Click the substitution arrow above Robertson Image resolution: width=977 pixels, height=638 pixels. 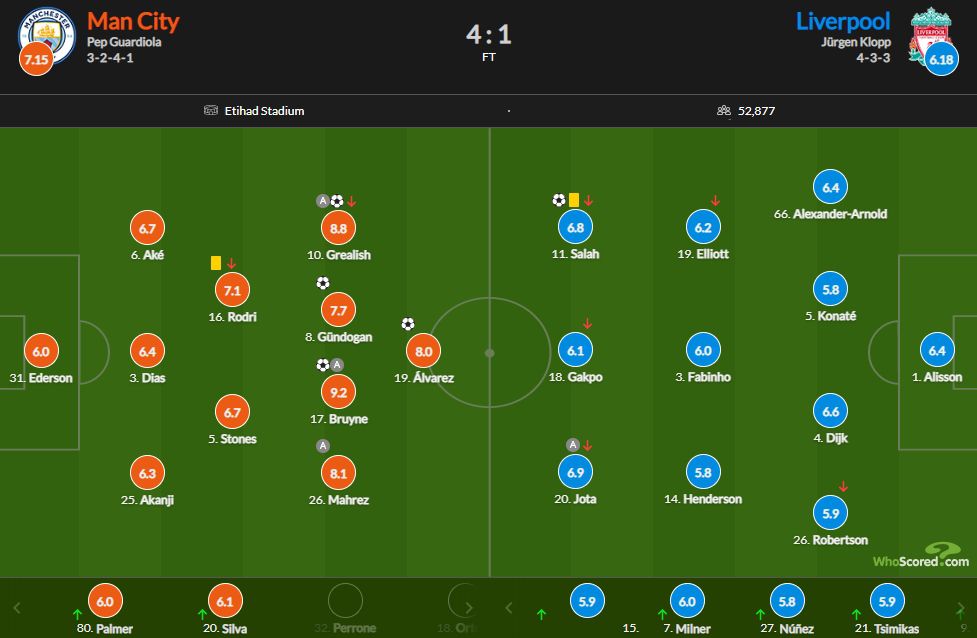[x=843, y=487]
